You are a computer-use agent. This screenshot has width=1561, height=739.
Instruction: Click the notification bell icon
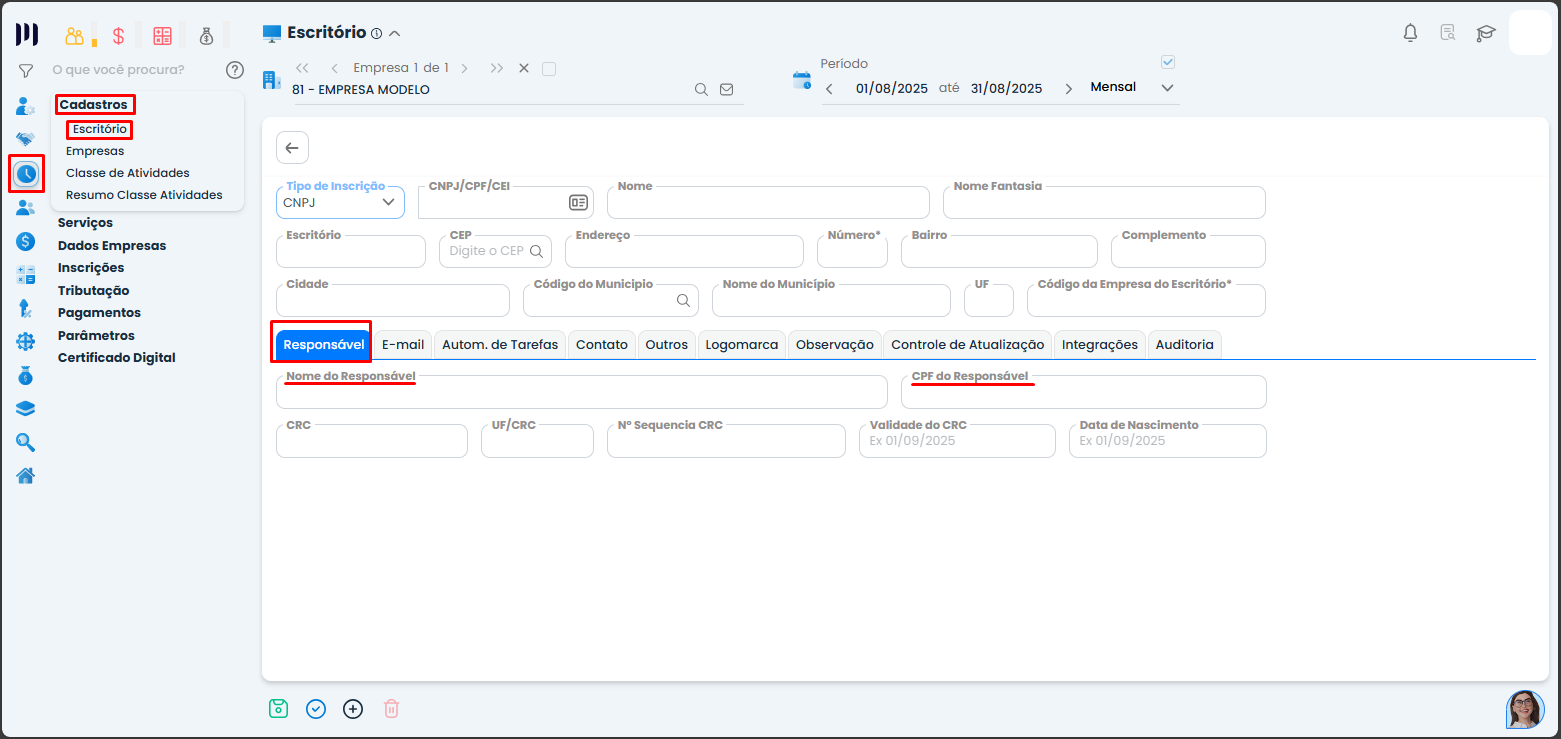tap(1410, 33)
